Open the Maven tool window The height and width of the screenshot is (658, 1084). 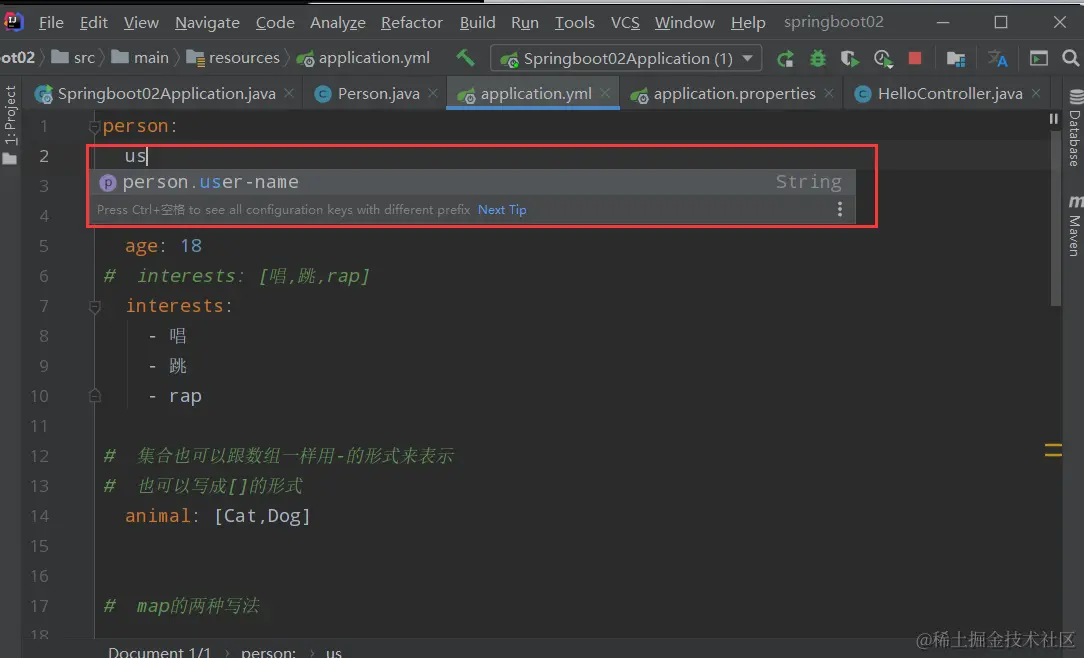click(x=1074, y=225)
